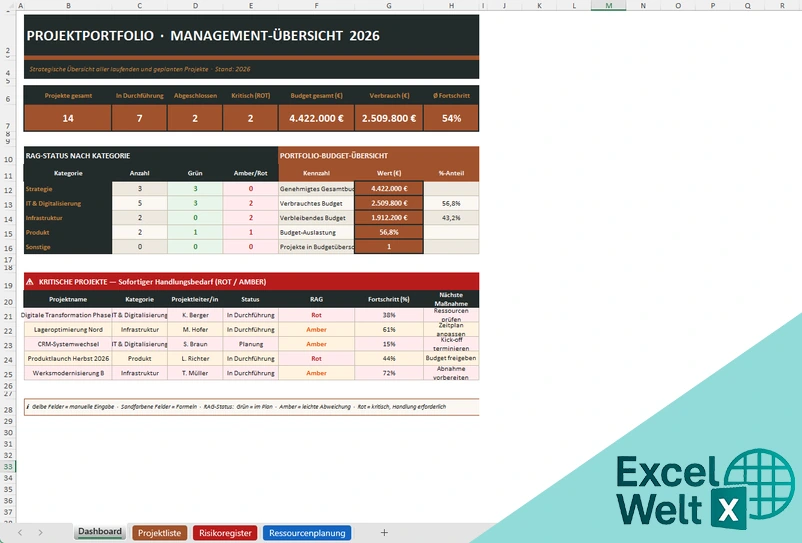Click the '%-Anteil' column header
Viewport: 802px width, 543px height.
(451, 173)
